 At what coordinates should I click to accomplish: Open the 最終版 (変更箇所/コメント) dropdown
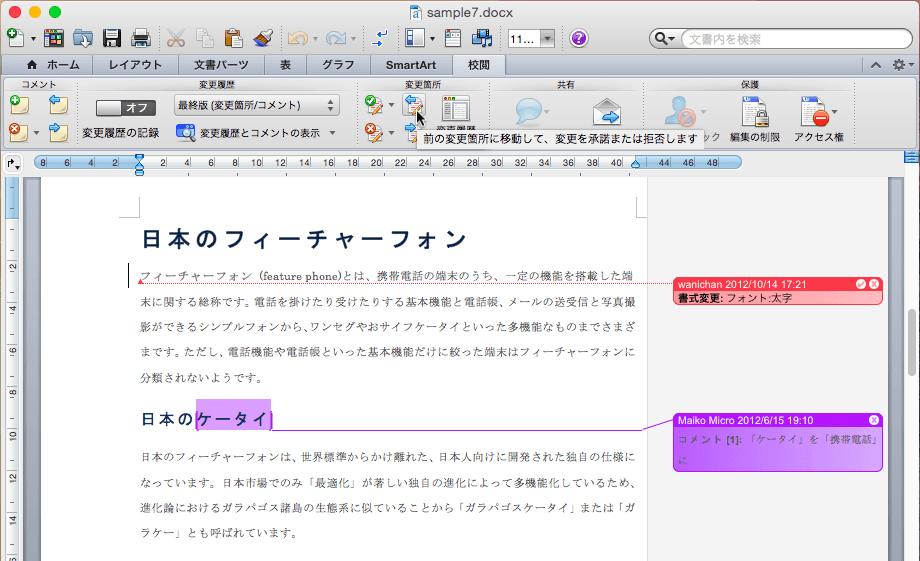click(x=257, y=105)
